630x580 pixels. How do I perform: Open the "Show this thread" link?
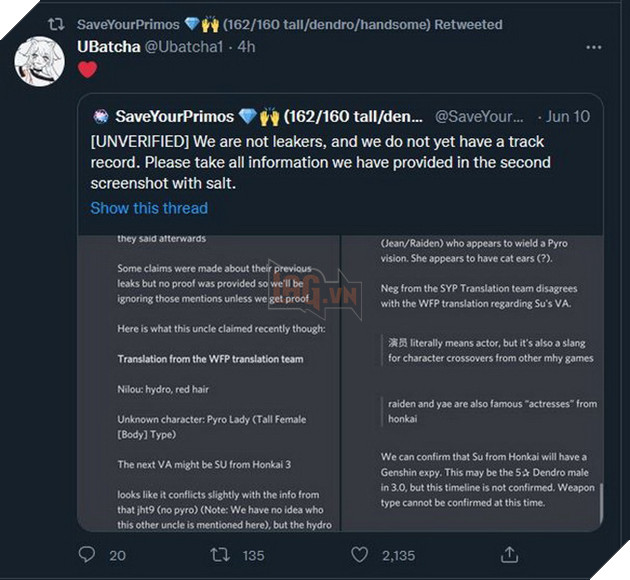click(149, 208)
